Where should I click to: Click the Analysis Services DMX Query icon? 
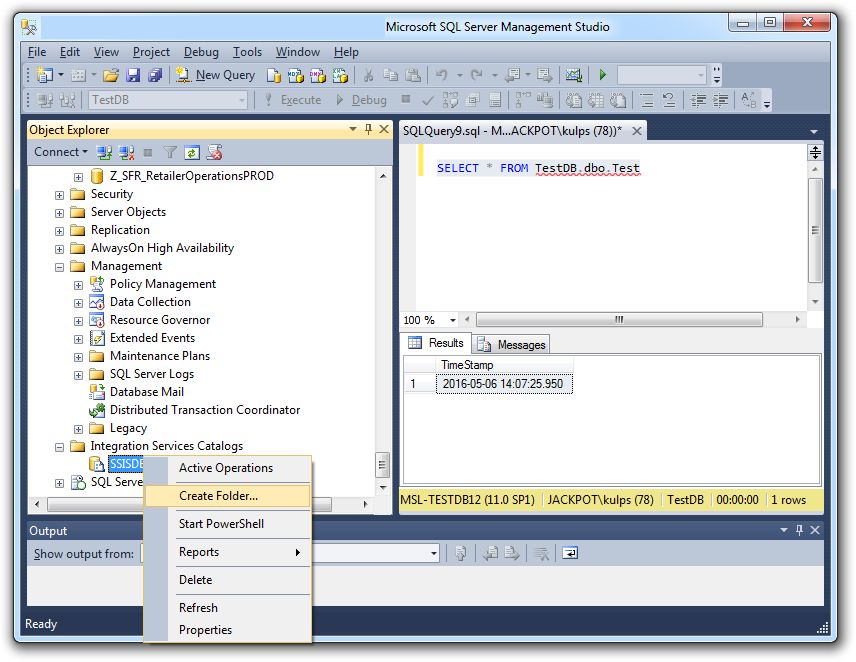click(x=318, y=75)
